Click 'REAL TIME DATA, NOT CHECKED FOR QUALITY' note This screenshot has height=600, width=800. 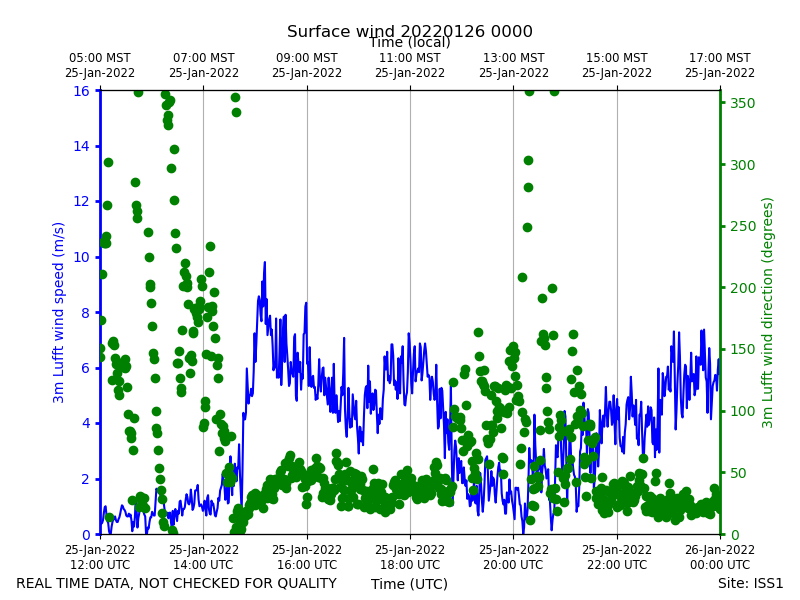(177, 583)
